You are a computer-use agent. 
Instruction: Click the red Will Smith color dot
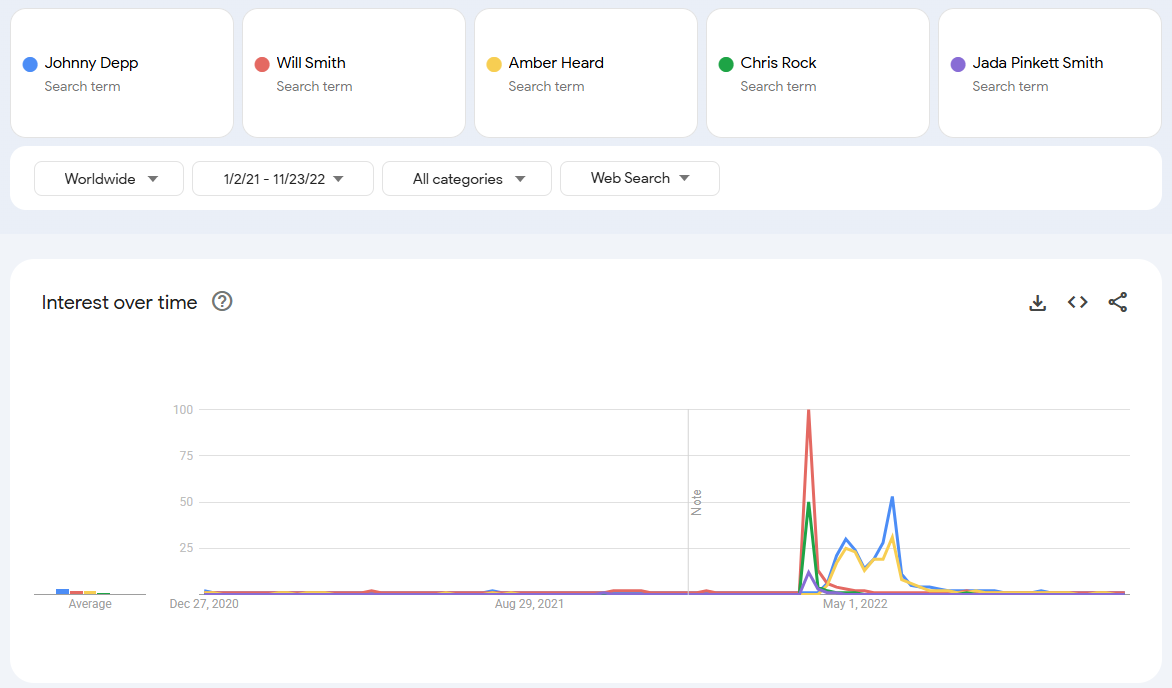(x=260, y=63)
